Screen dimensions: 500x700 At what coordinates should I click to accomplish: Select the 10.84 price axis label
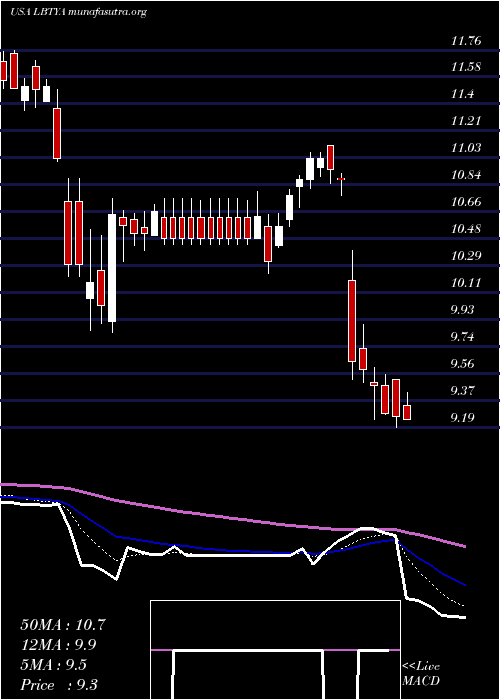466,175
